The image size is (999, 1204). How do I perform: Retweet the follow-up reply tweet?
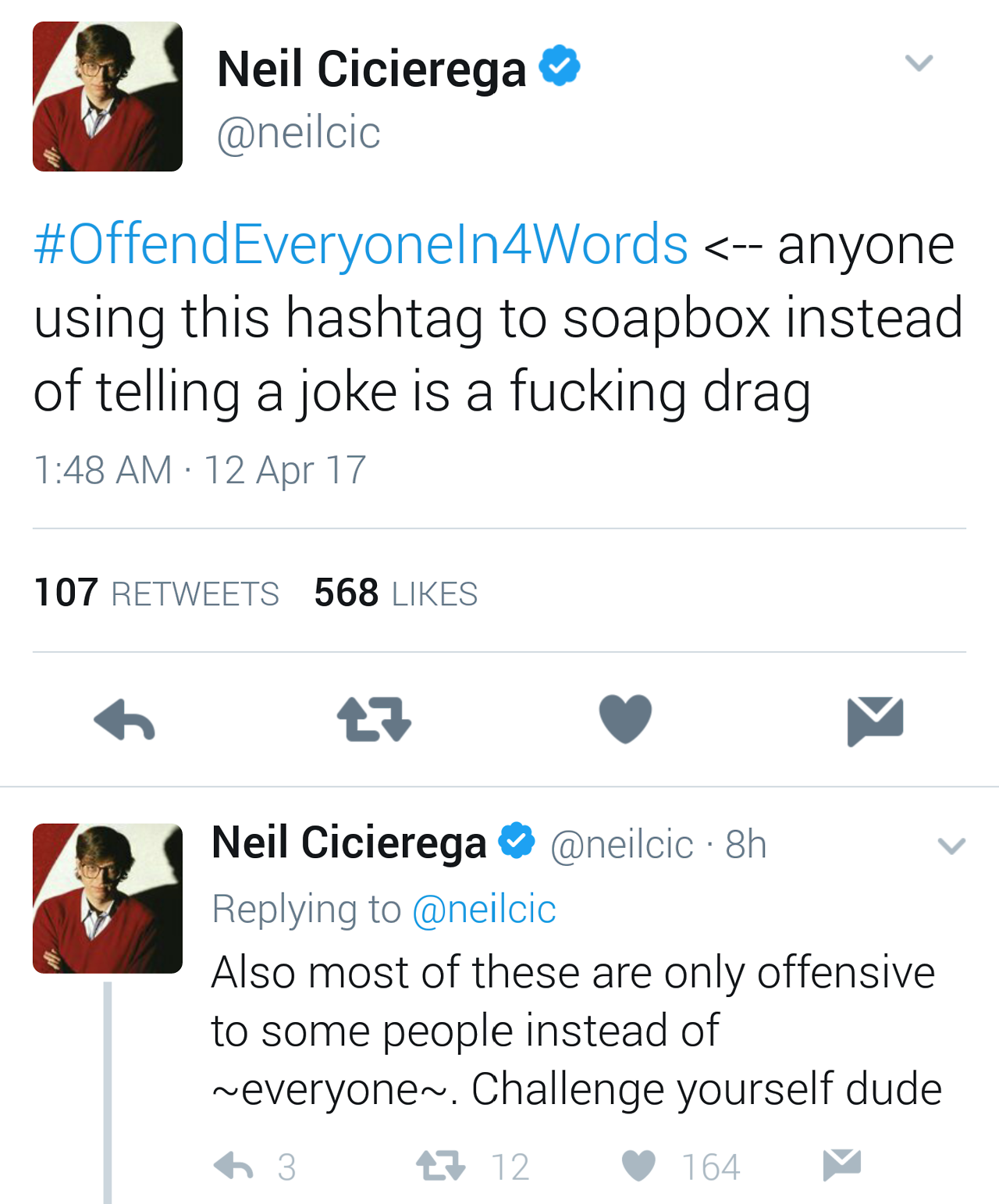[441, 1166]
